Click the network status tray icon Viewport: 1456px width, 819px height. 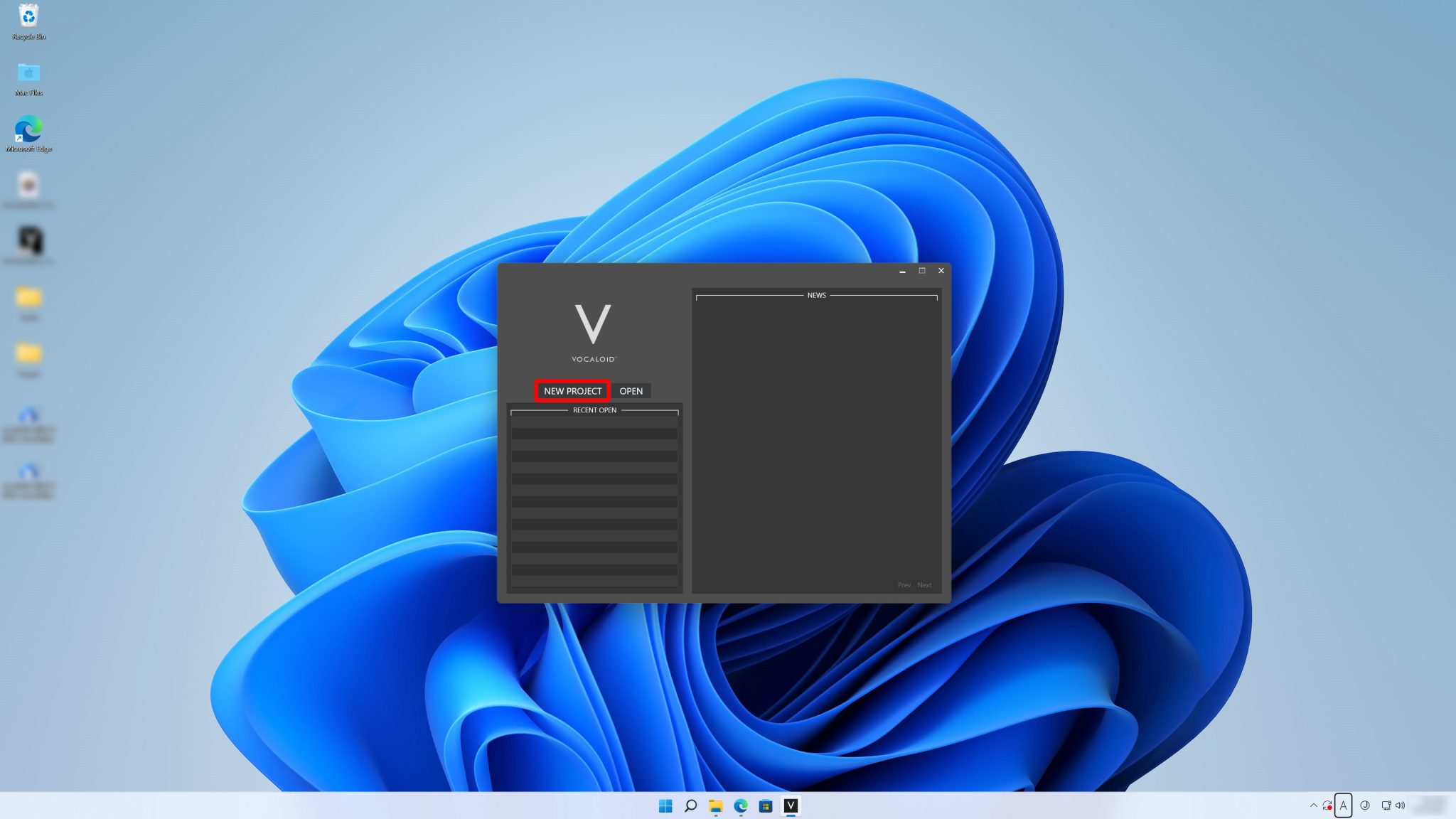click(1386, 805)
